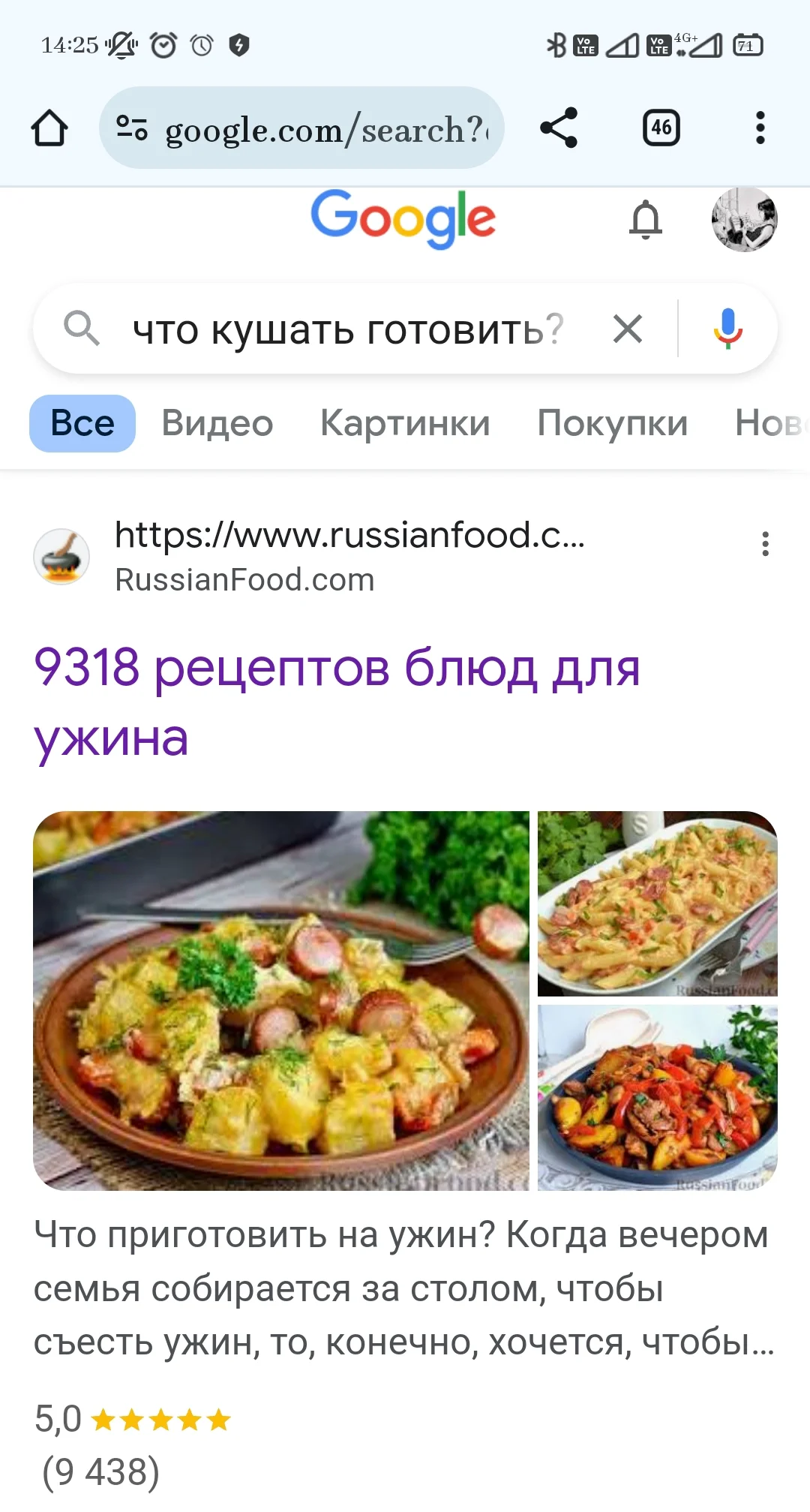The image size is (810, 1512).
Task: Tap the magnifier search icon
Action: click(82, 329)
